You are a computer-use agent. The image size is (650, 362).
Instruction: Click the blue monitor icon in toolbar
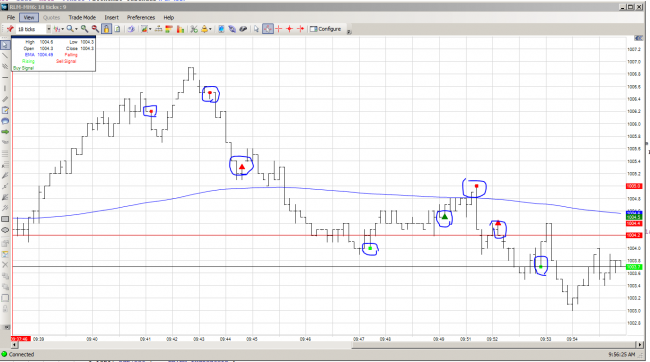click(x=221, y=29)
